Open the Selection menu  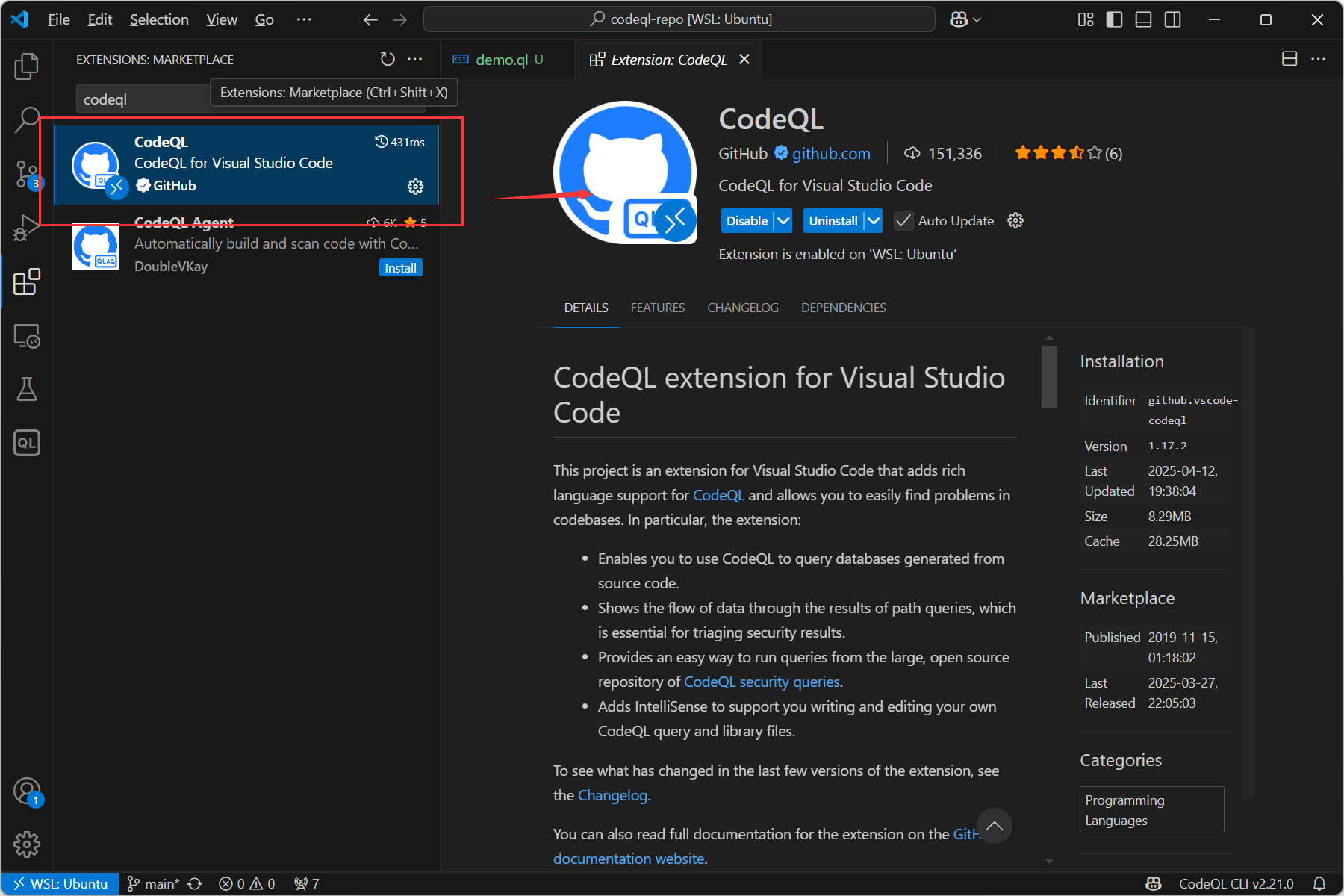pyautogui.click(x=159, y=20)
